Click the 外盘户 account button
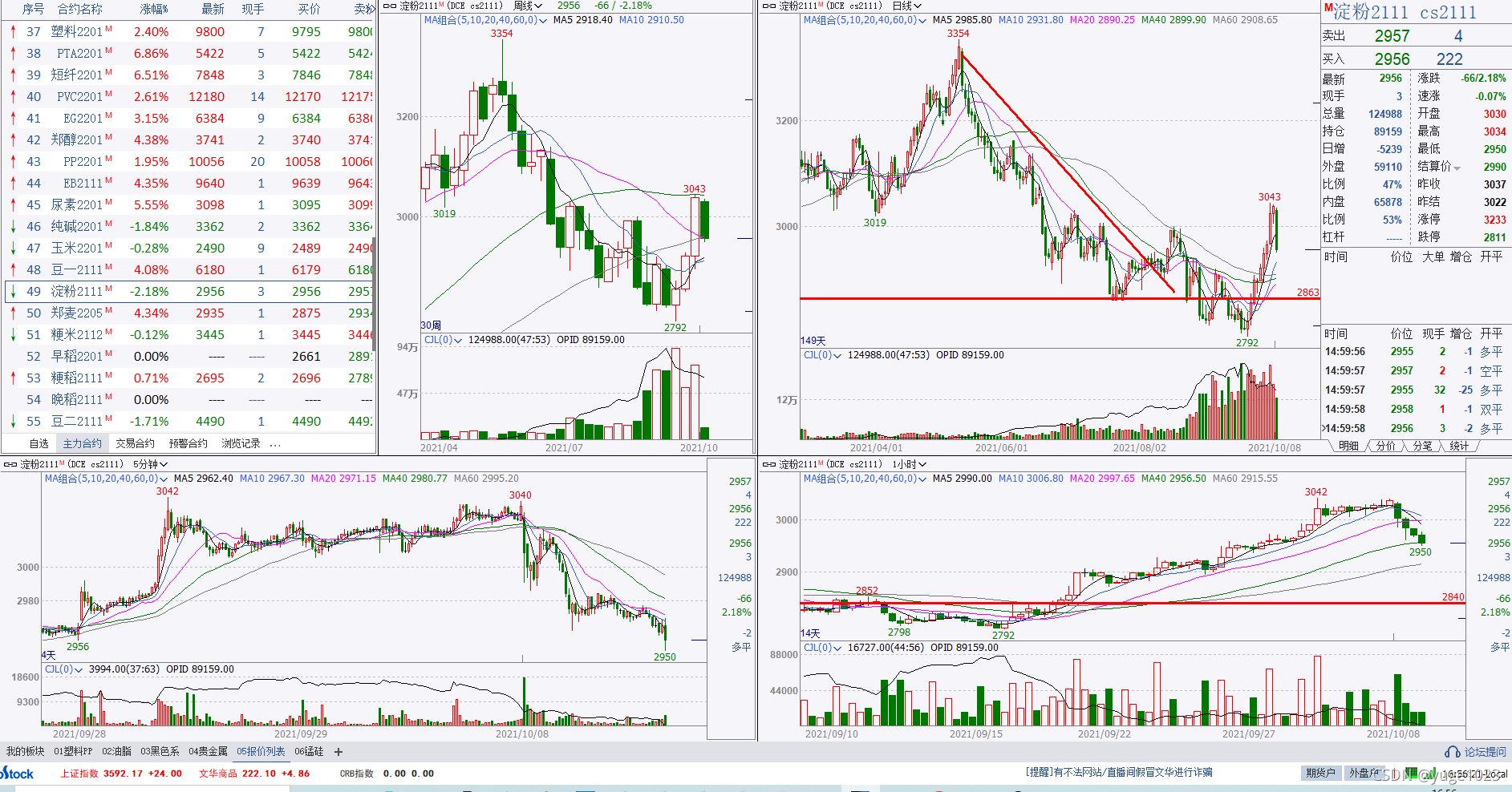 click(1363, 774)
